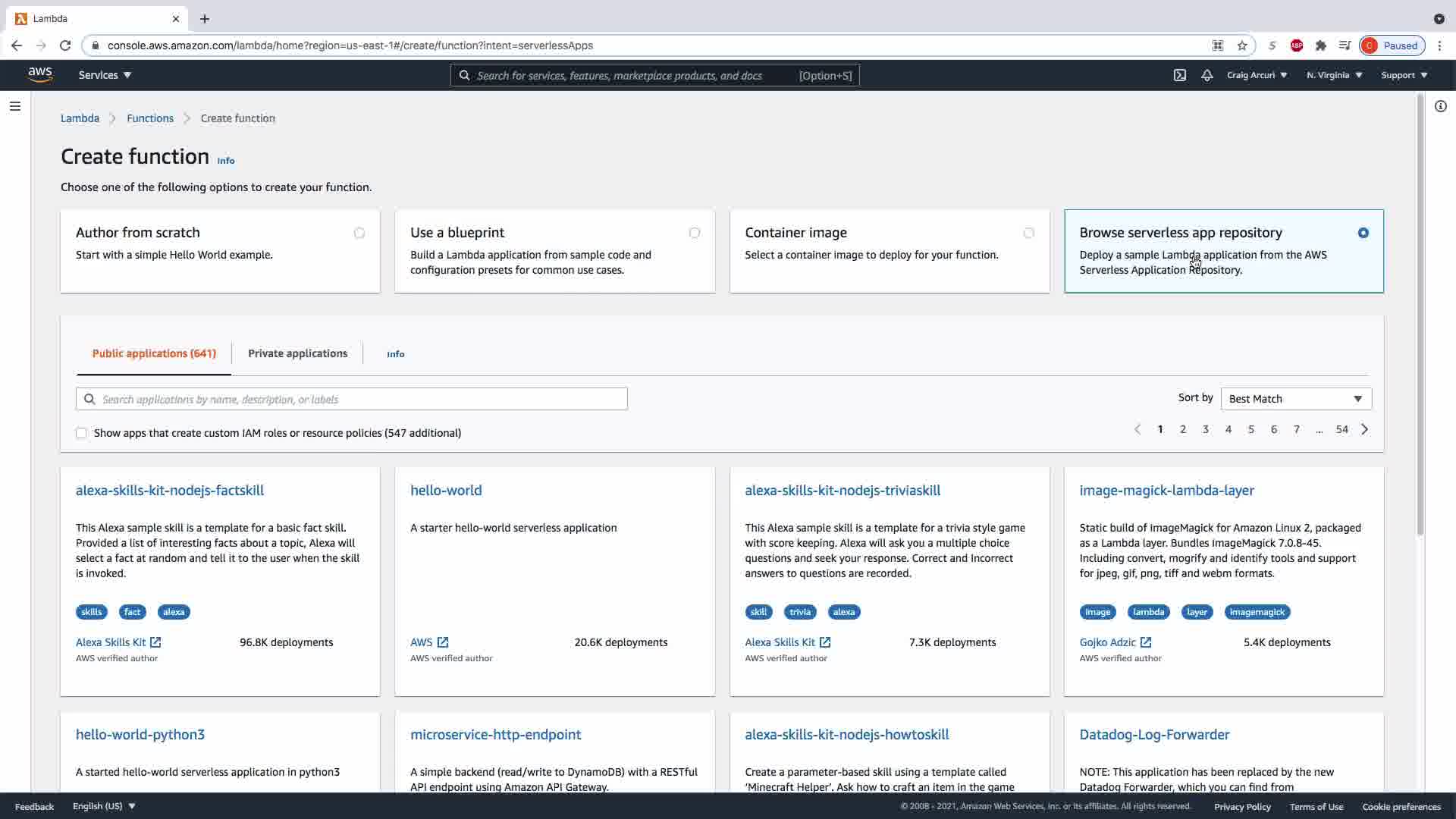The image size is (1456, 819).
Task: Go to next page of applications arrow
Action: (1365, 429)
